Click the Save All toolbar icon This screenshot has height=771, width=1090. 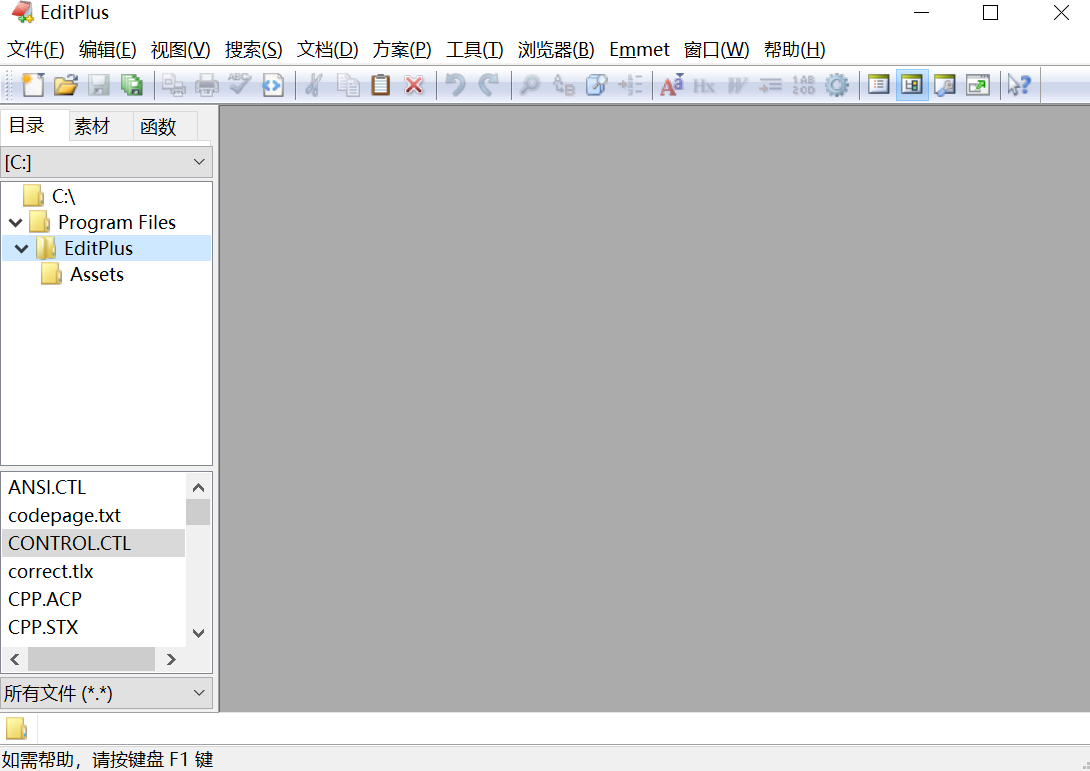click(131, 85)
